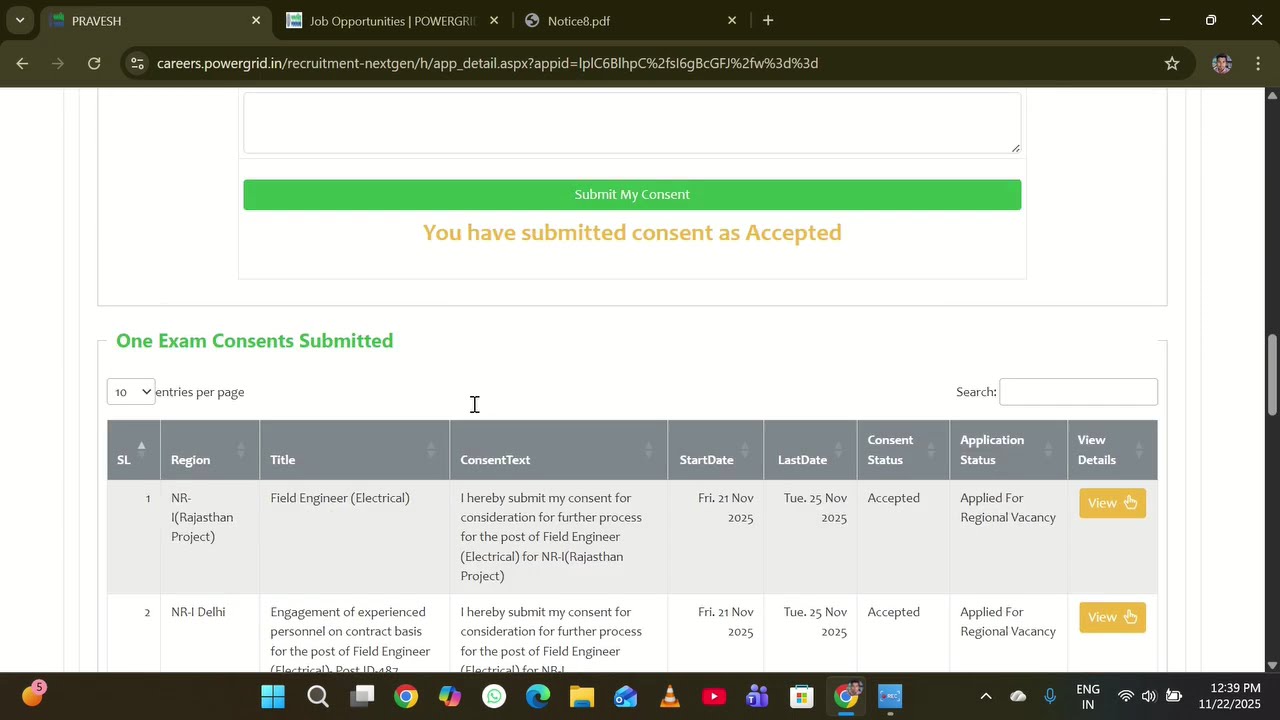Open the Windows Start menu

[x=273, y=697]
